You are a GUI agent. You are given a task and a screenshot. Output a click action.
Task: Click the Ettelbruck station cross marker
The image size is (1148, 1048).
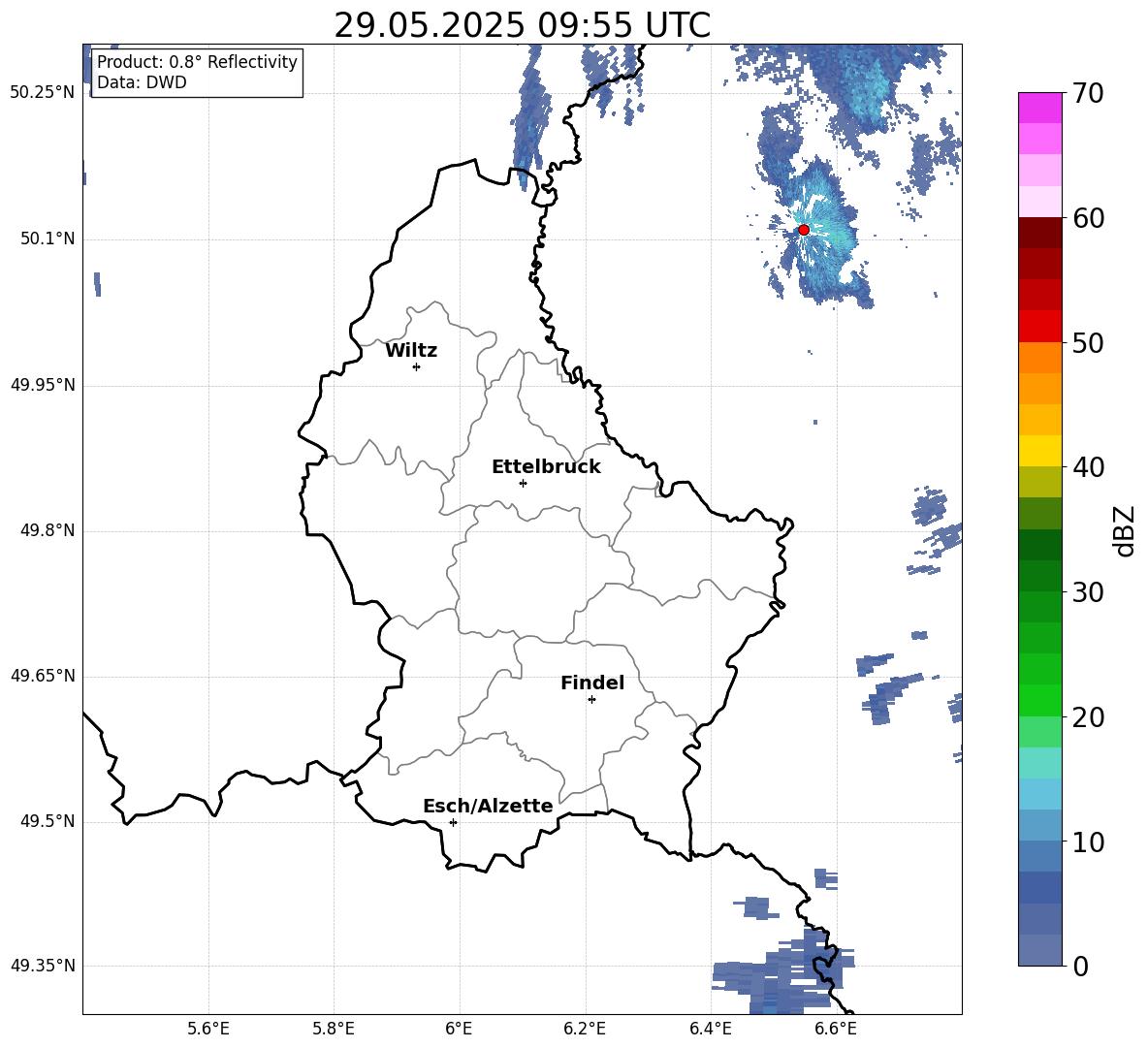(x=523, y=483)
